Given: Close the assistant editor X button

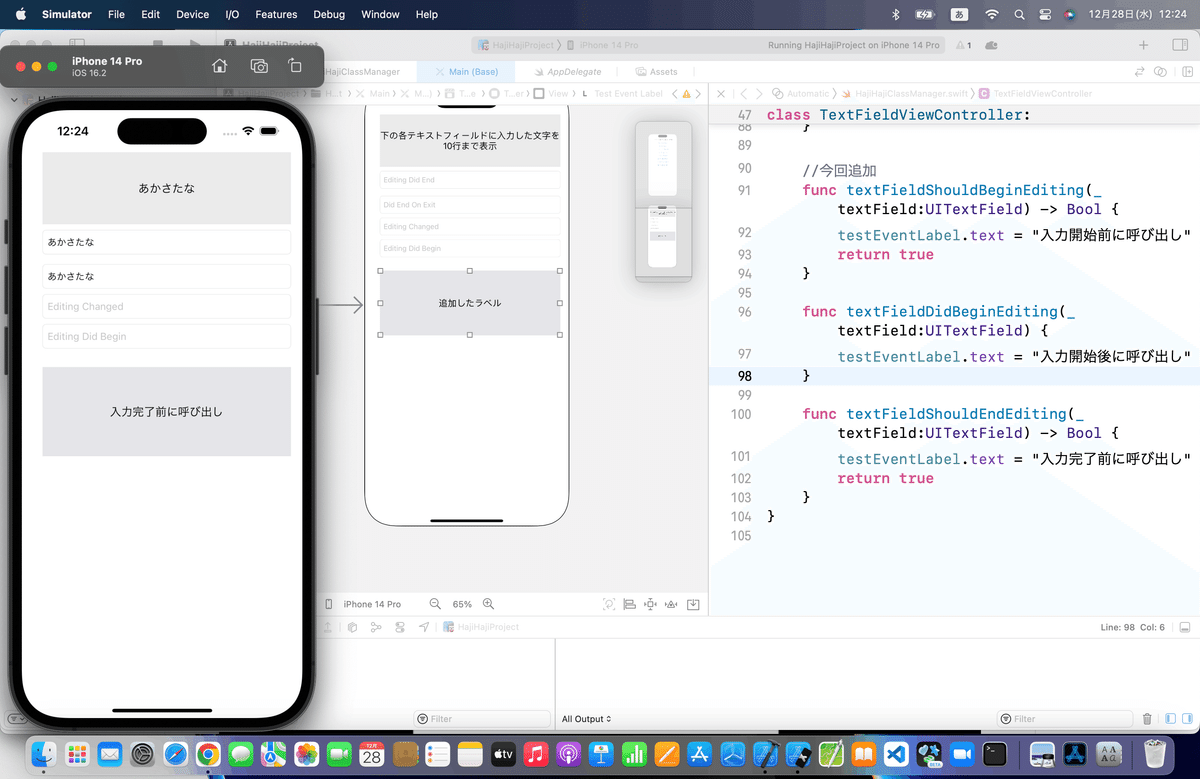Looking at the screenshot, I should pyautogui.click(x=721, y=93).
